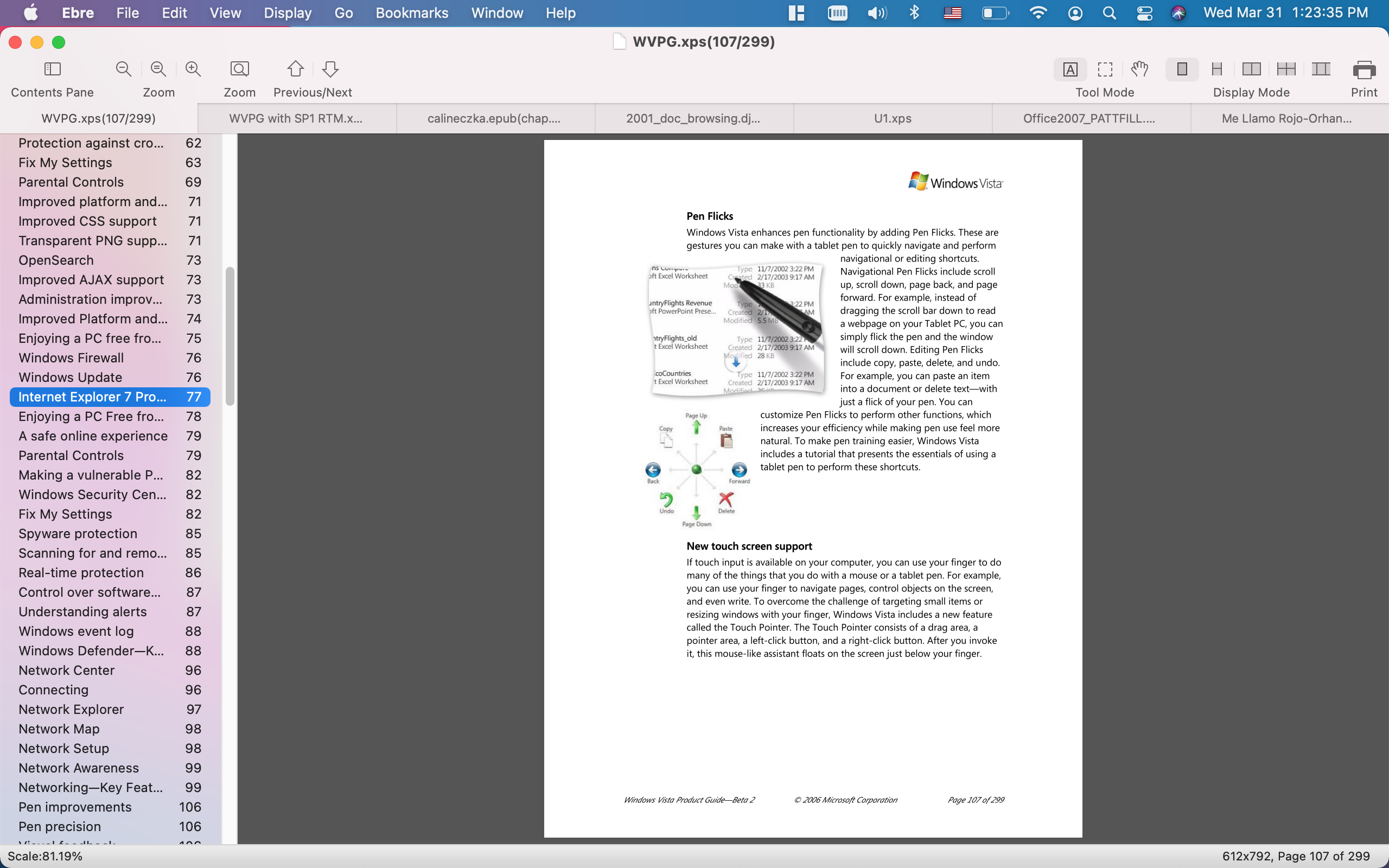Click the WVPG.xps(107/299) tab
The width and height of the screenshot is (1389, 868).
point(99,118)
